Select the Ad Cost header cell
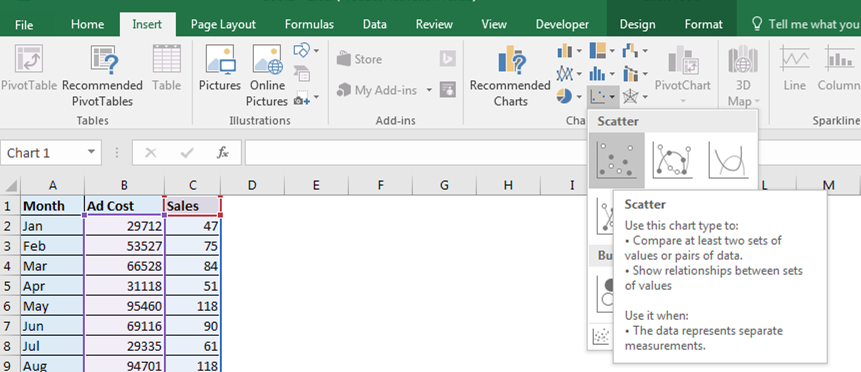 point(125,206)
